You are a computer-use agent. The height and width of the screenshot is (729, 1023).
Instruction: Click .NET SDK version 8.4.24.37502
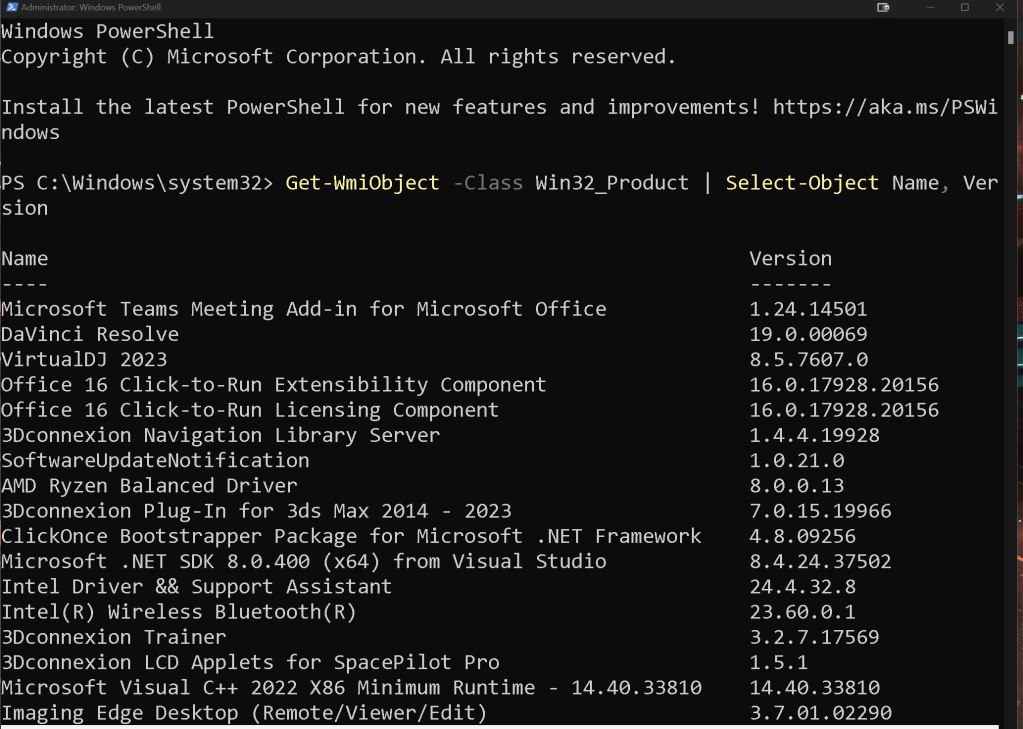(820, 561)
